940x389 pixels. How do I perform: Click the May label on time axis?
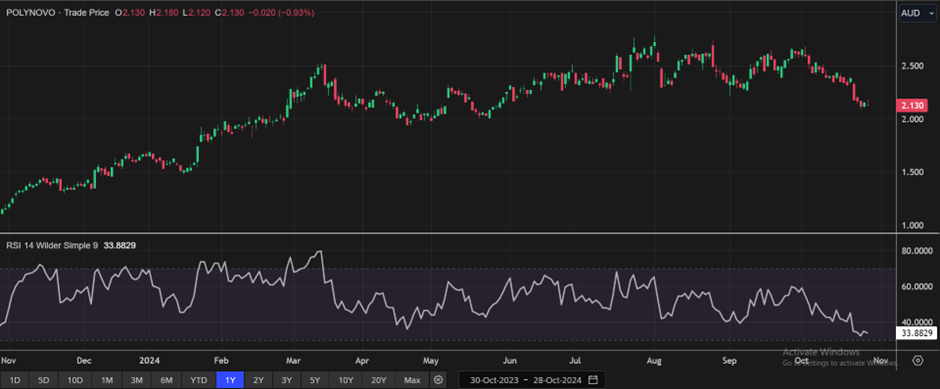(431, 361)
